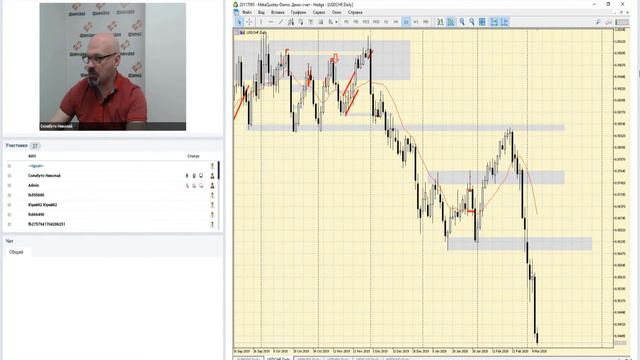Tick the checkbox of the fourth participant row
640x360 pixels.
pyautogui.click(x=9, y=195)
